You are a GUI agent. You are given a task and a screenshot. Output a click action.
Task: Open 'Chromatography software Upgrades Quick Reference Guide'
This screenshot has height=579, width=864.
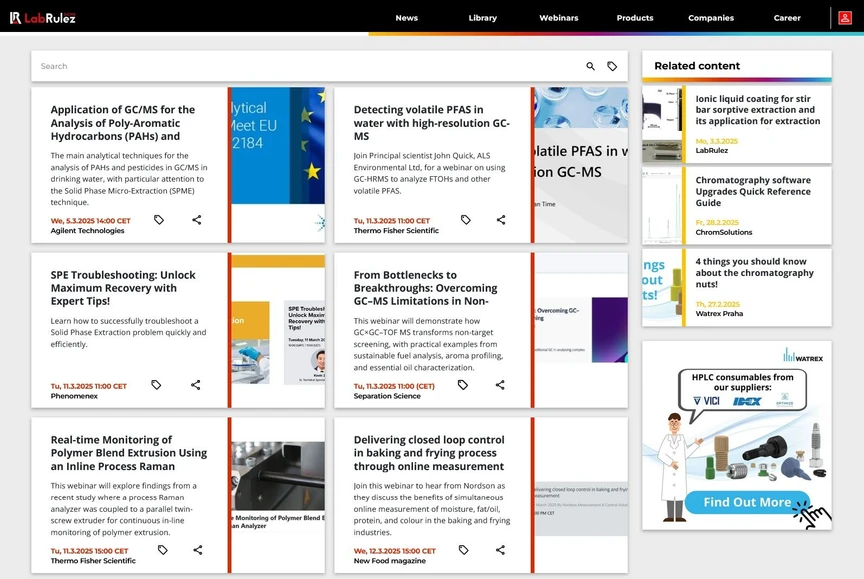tap(753, 191)
